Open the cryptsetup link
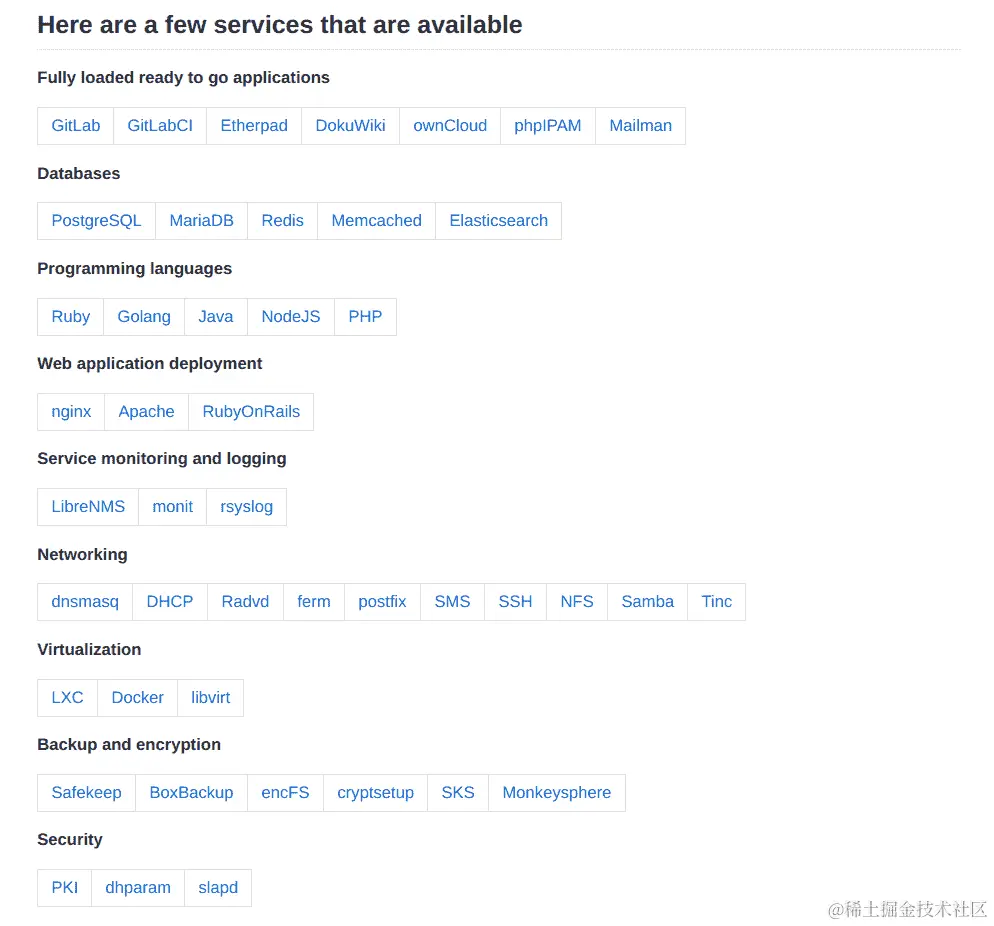This screenshot has width=994, height=926. (375, 793)
